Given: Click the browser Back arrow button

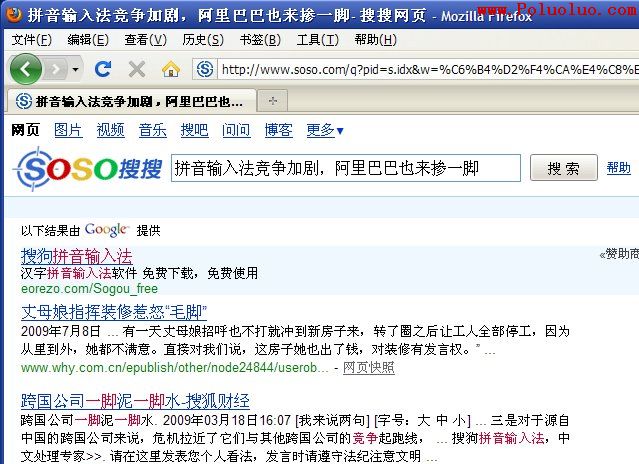Looking at the screenshot, I should point(25,69).
